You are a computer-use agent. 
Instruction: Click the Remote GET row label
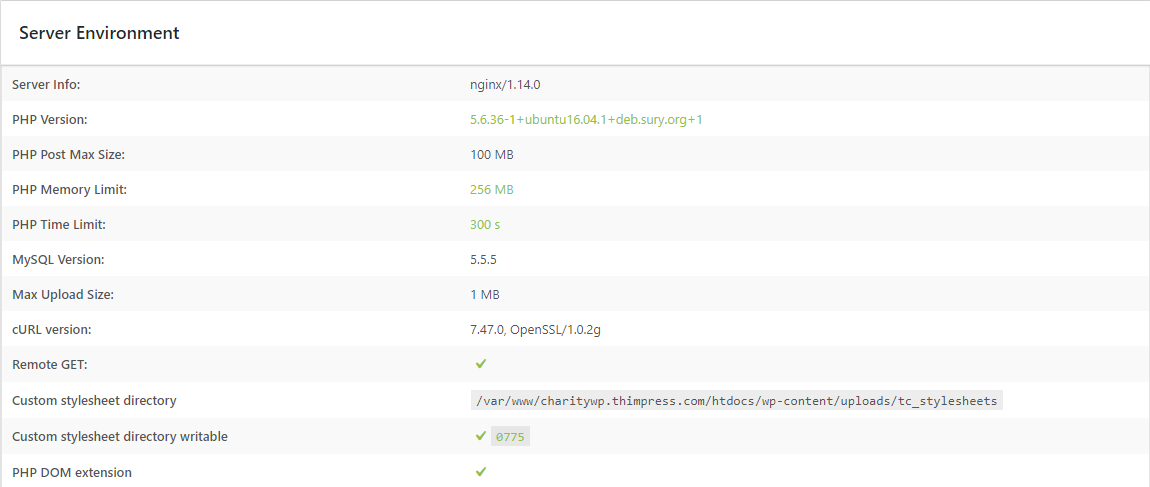coord(50,365)
